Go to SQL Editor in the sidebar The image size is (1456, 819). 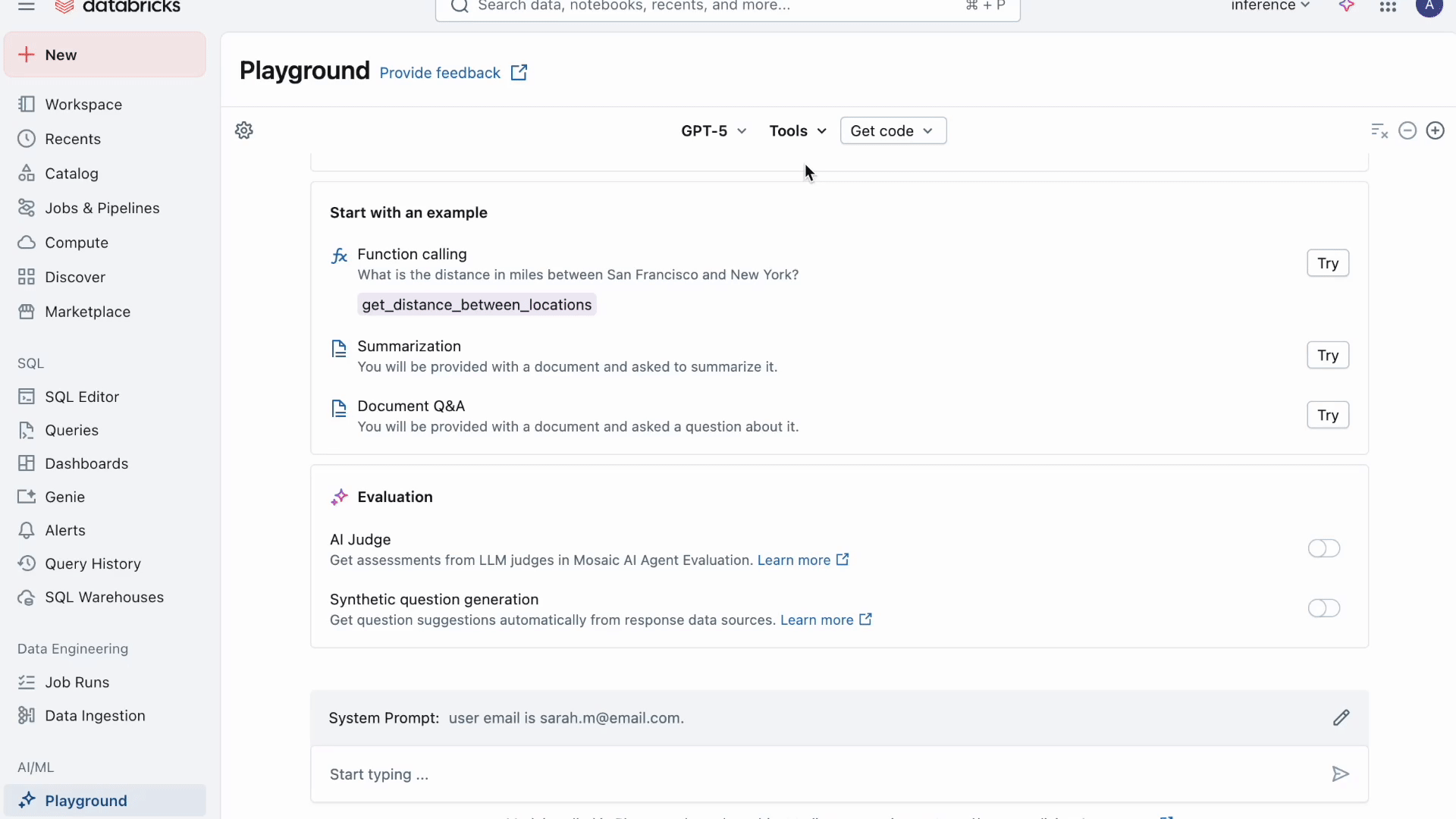point(81,397)
